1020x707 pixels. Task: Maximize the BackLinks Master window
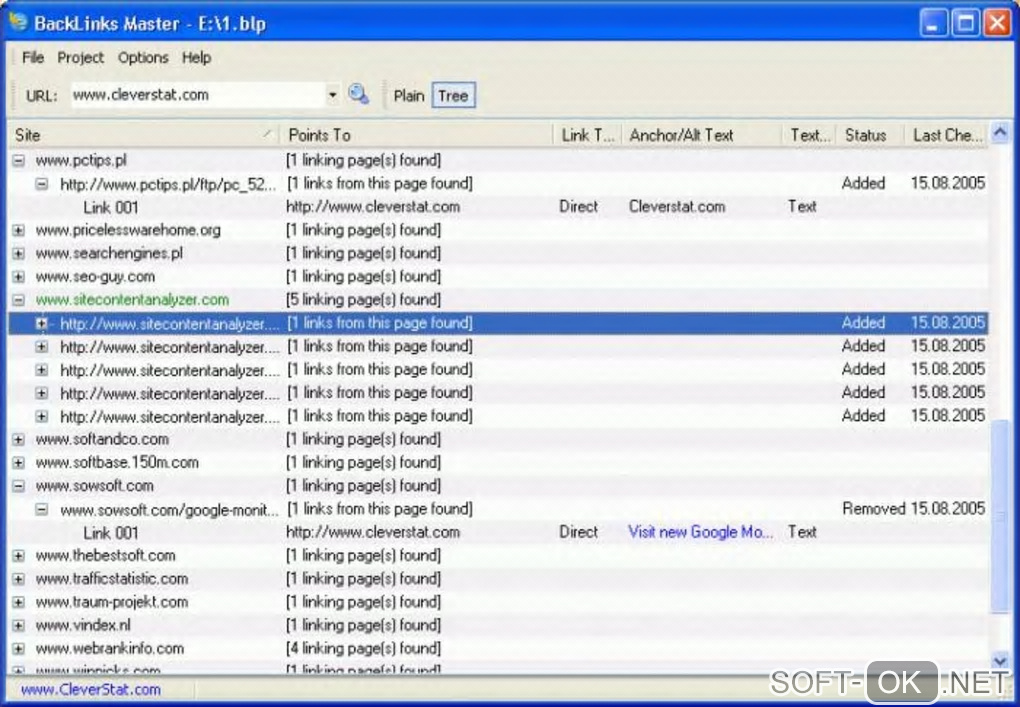coord(965,23)
